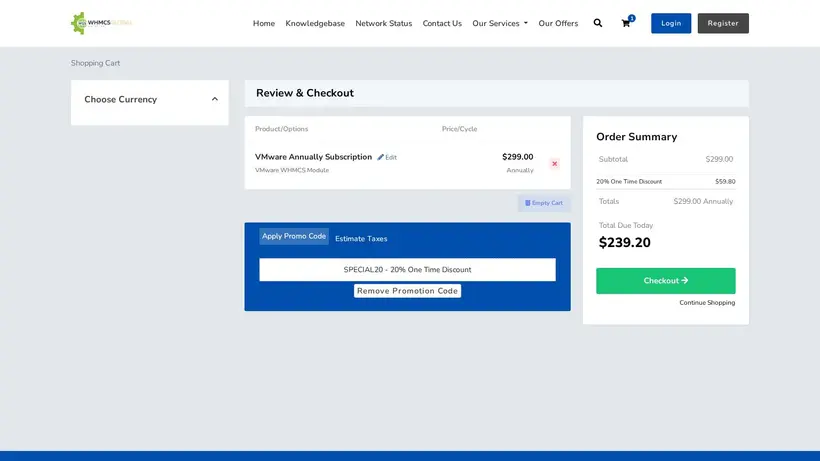The image size is (820, 461).
Task: Click the Login button
Action: (671, 23)
